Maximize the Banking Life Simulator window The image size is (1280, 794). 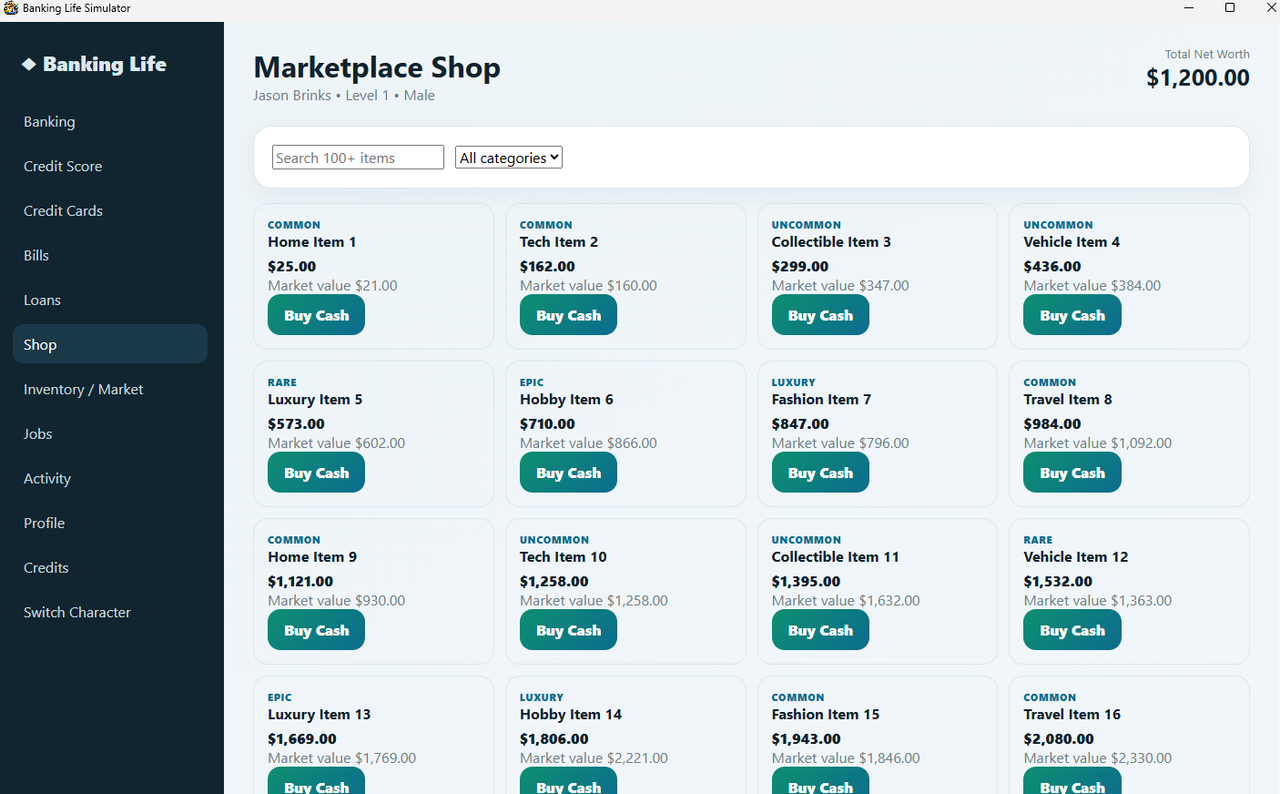pyautogui.click(x=1230, y=8)
